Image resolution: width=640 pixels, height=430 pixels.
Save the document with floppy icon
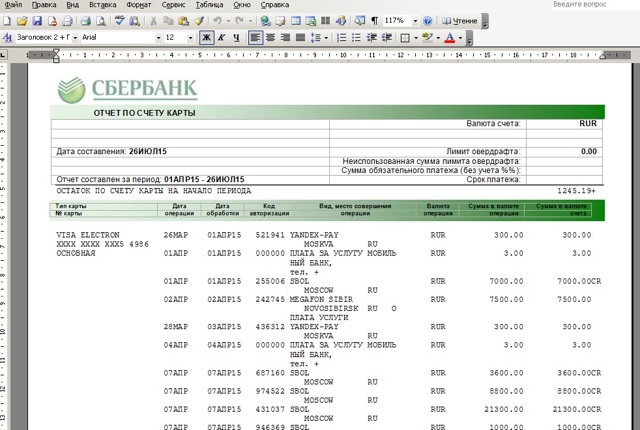tap(37, 21)
